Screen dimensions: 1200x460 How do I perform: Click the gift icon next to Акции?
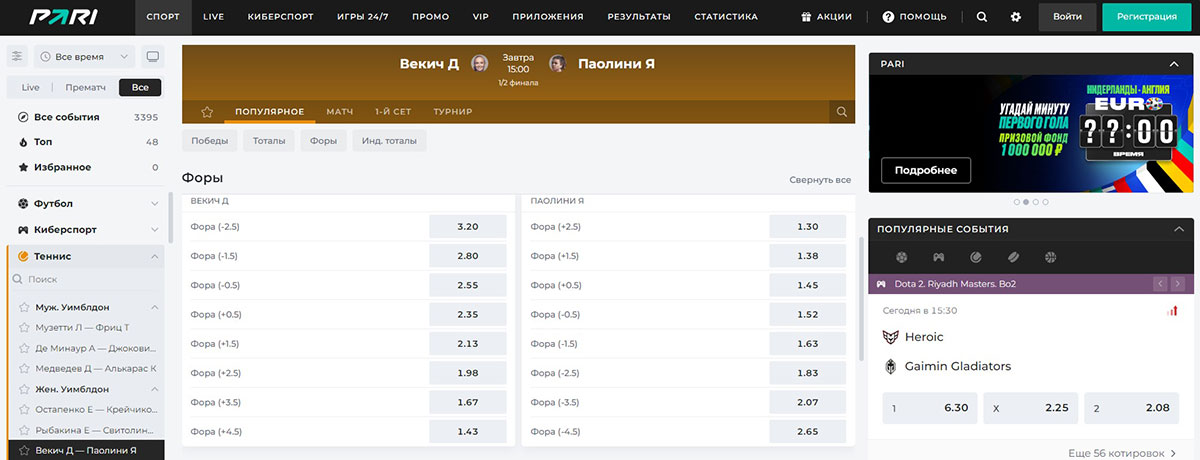(x=807, y=17)
